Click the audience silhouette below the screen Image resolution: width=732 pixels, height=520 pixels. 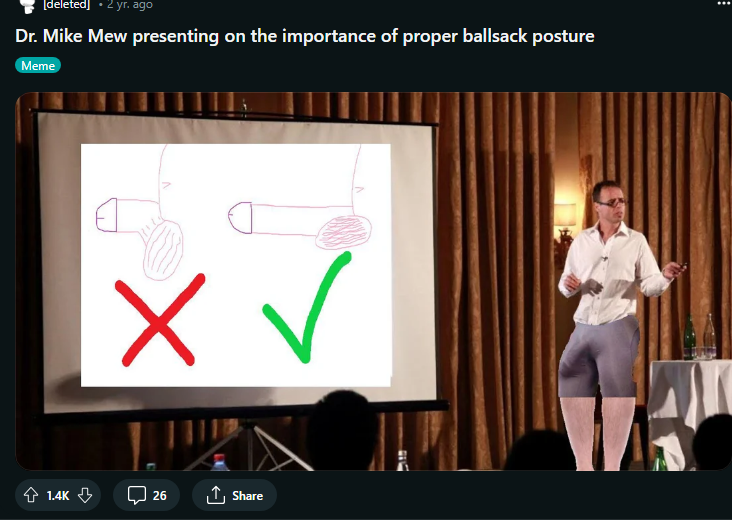point(342,430)
